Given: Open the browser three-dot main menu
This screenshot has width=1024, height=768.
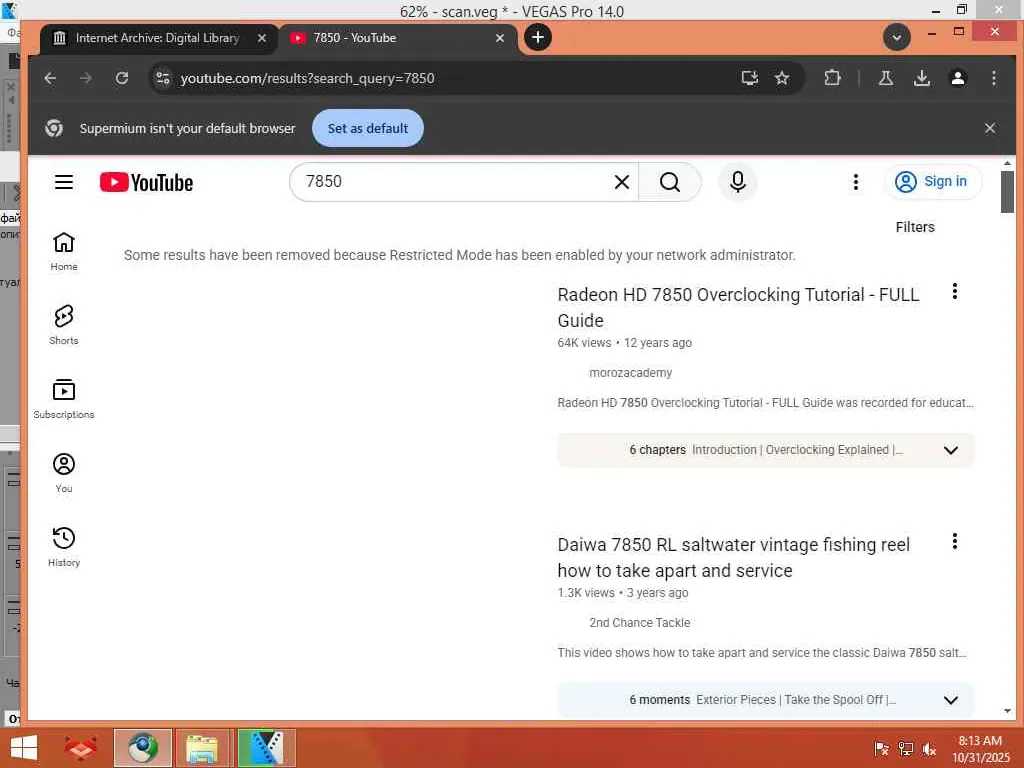Looking at the screenshot, I should [993, 78].
